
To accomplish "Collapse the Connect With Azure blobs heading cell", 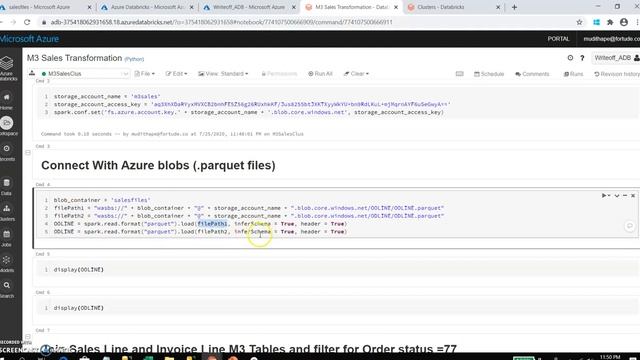I will pyautogui.click(x=28, y=153).
